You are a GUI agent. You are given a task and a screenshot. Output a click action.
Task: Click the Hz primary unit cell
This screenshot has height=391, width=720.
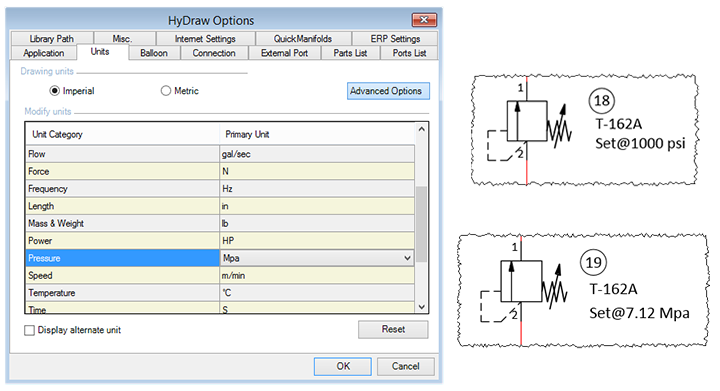[x=317, y=189]
